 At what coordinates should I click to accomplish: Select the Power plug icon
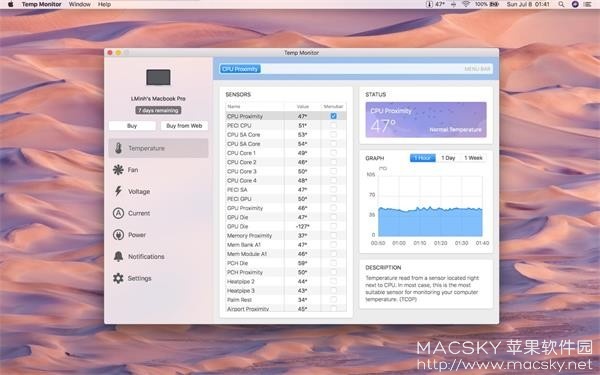[118, 235]
